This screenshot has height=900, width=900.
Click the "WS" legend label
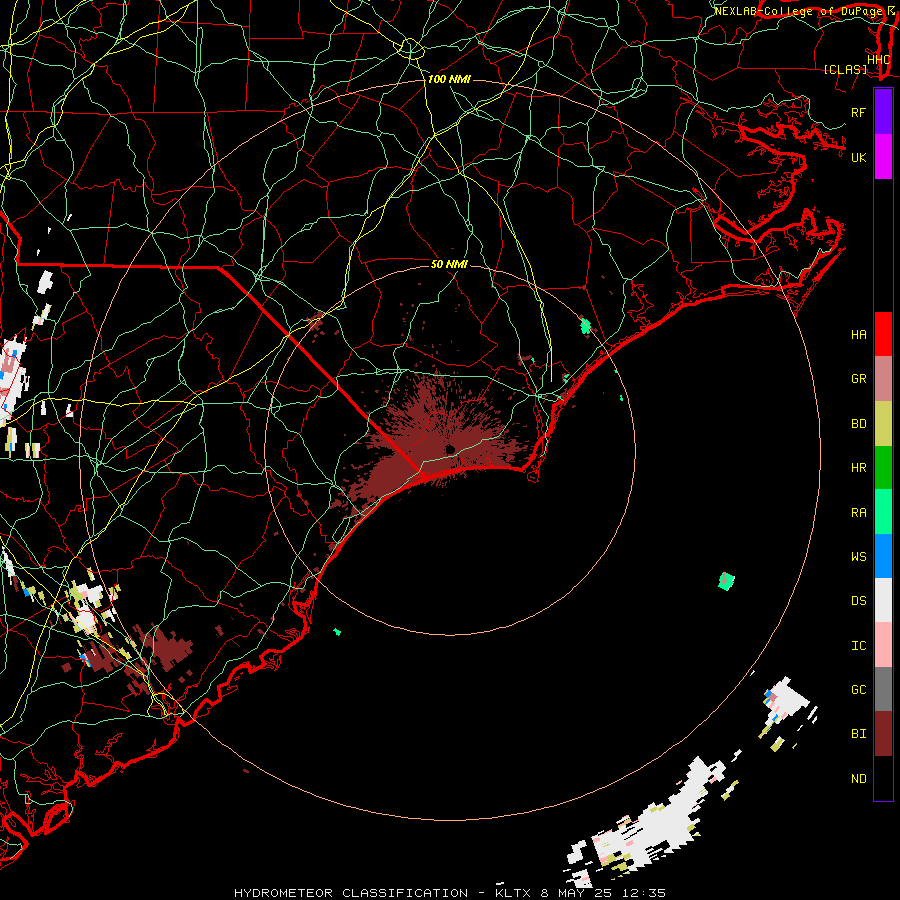coord(858,557)
